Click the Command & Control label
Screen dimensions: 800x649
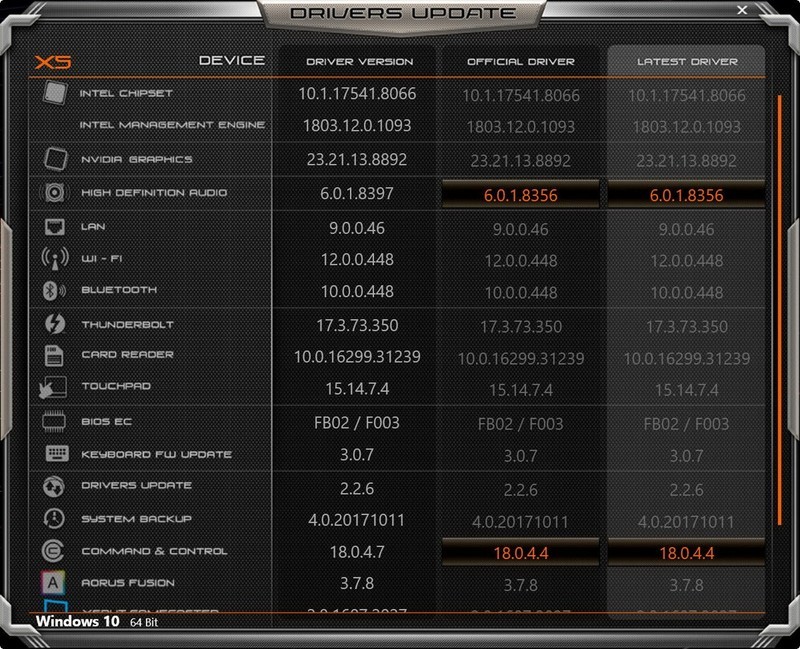154,551
